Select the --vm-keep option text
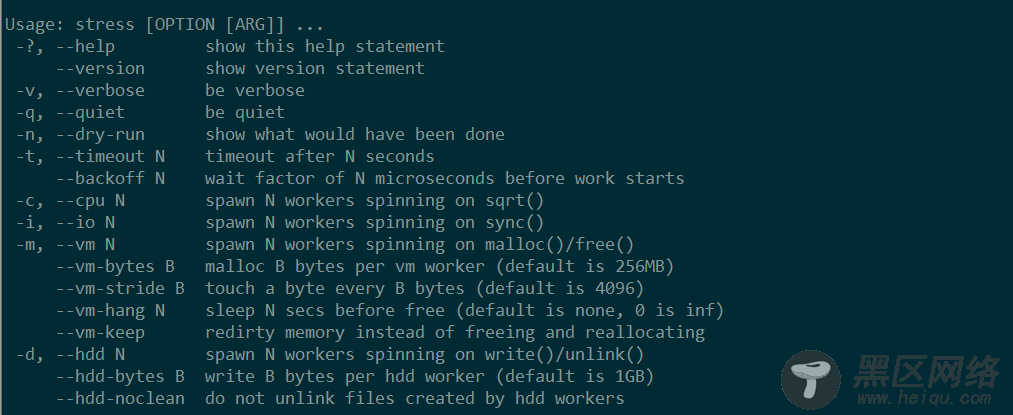 click(x=100, y=332)
